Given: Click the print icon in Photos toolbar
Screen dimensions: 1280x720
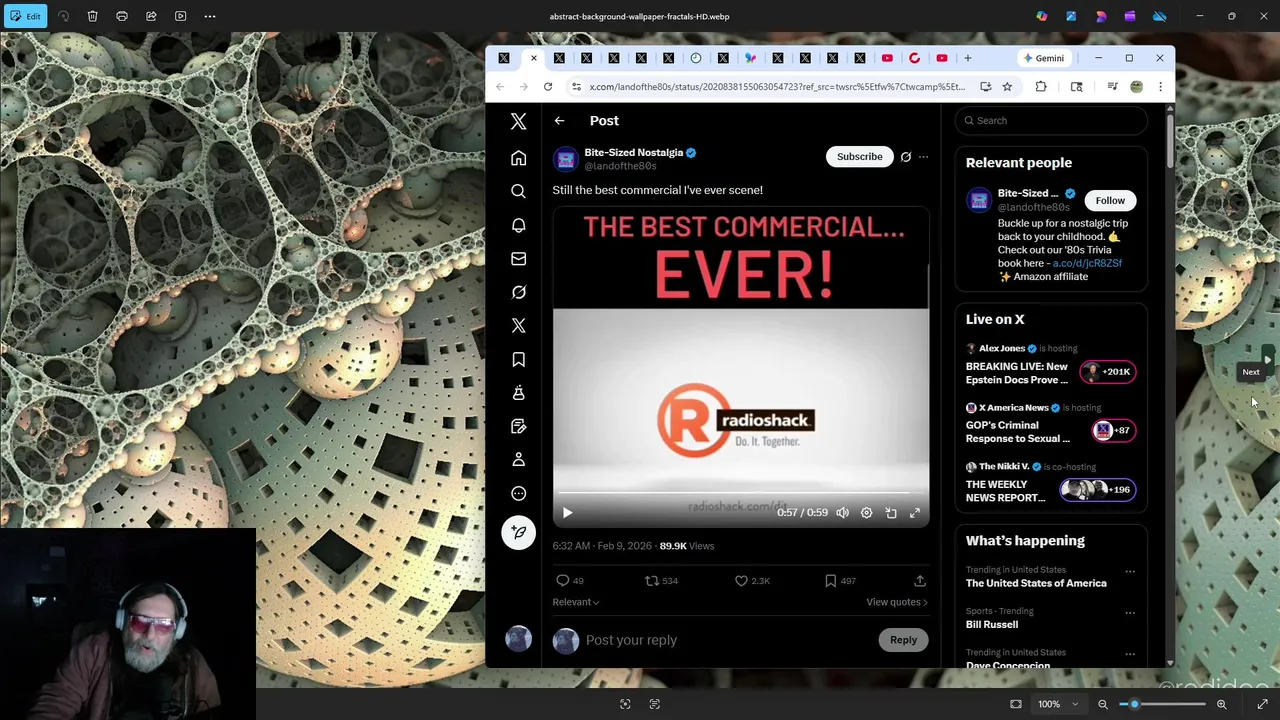Looking at the screenshot, I should [x=122, y=16].
